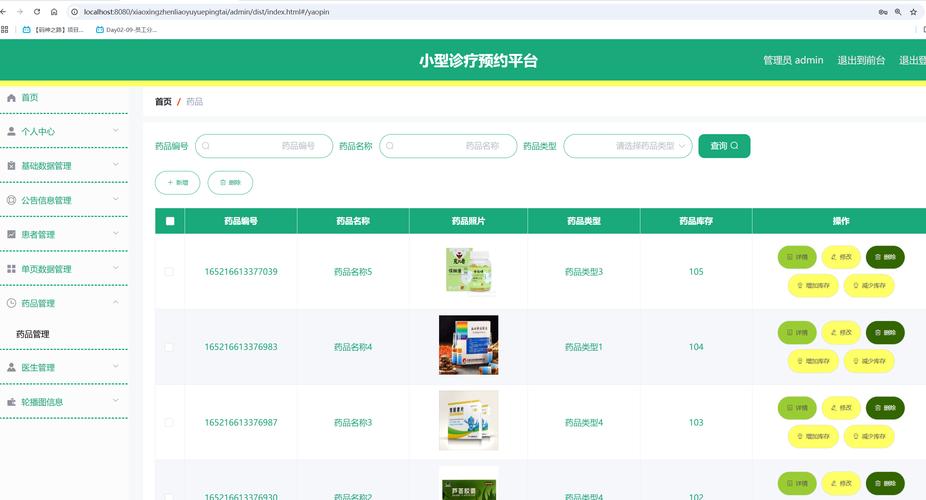Expand the 轮播图信息 sidebar menu

(x=116, y=401)
